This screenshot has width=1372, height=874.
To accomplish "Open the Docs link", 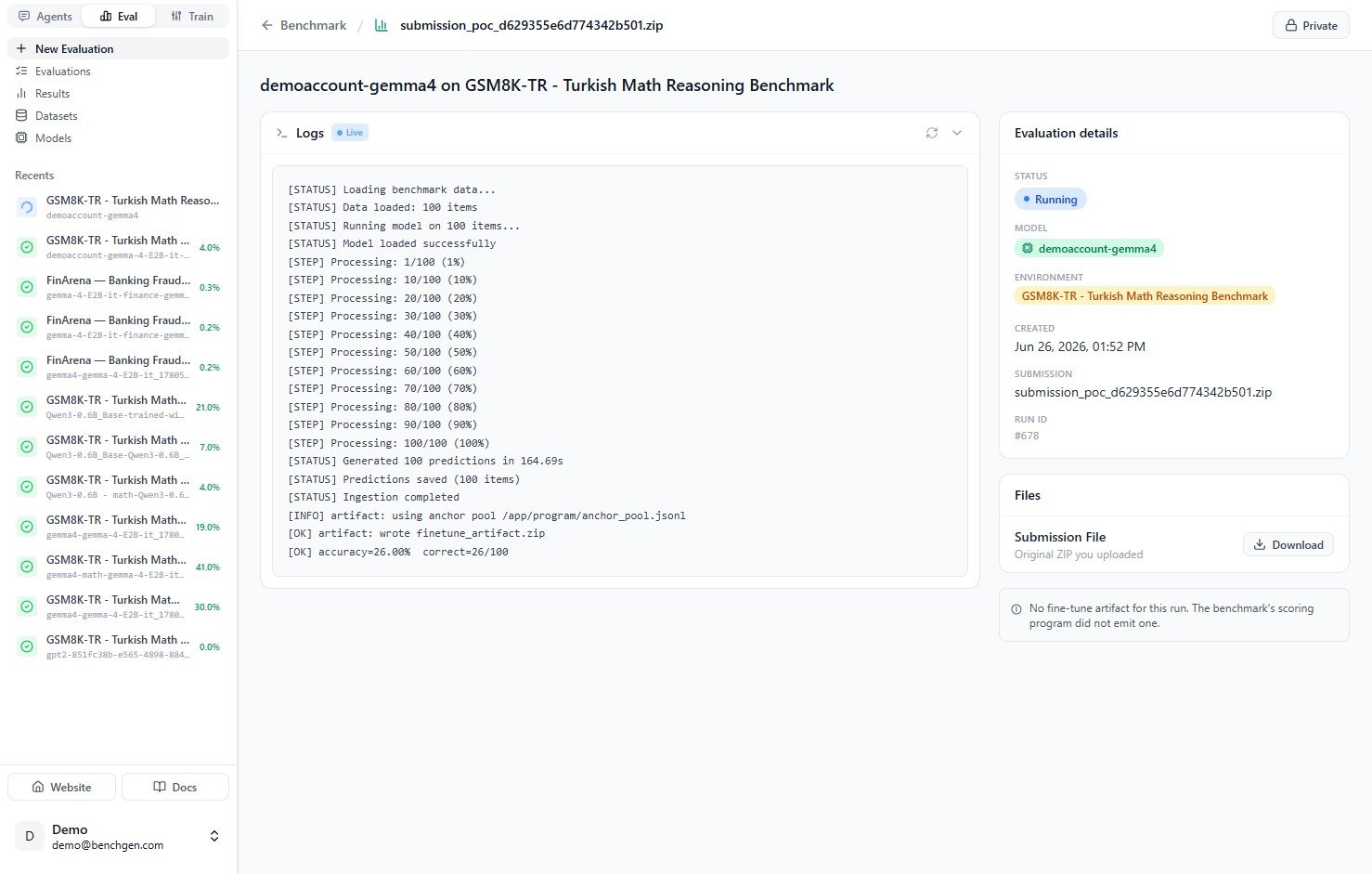I will [175, 787].
